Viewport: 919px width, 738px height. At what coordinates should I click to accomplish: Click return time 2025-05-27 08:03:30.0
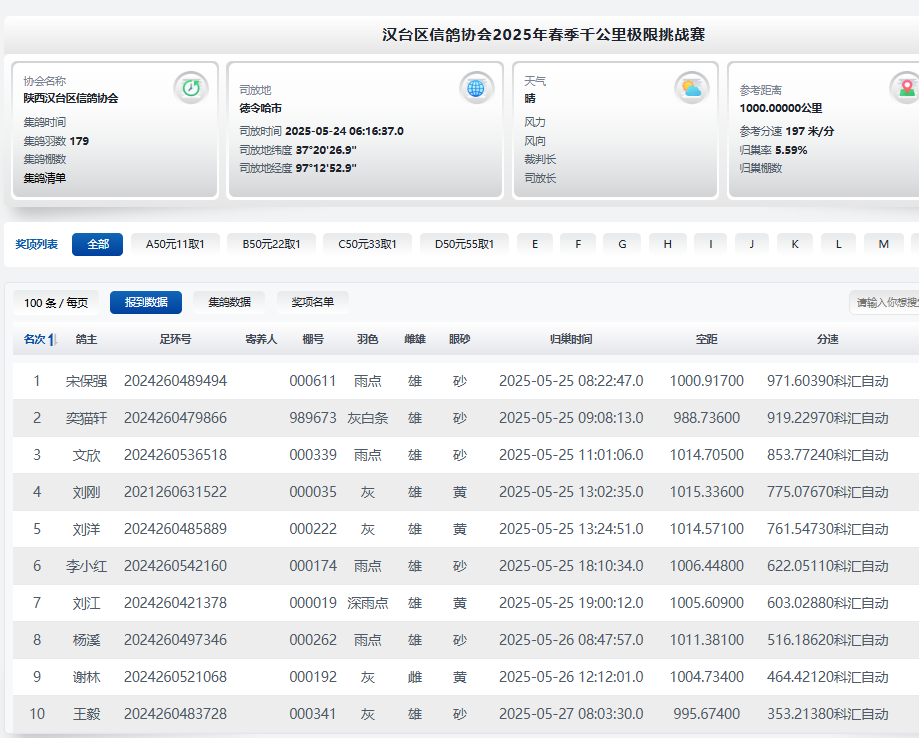click(x=571, y=714)
